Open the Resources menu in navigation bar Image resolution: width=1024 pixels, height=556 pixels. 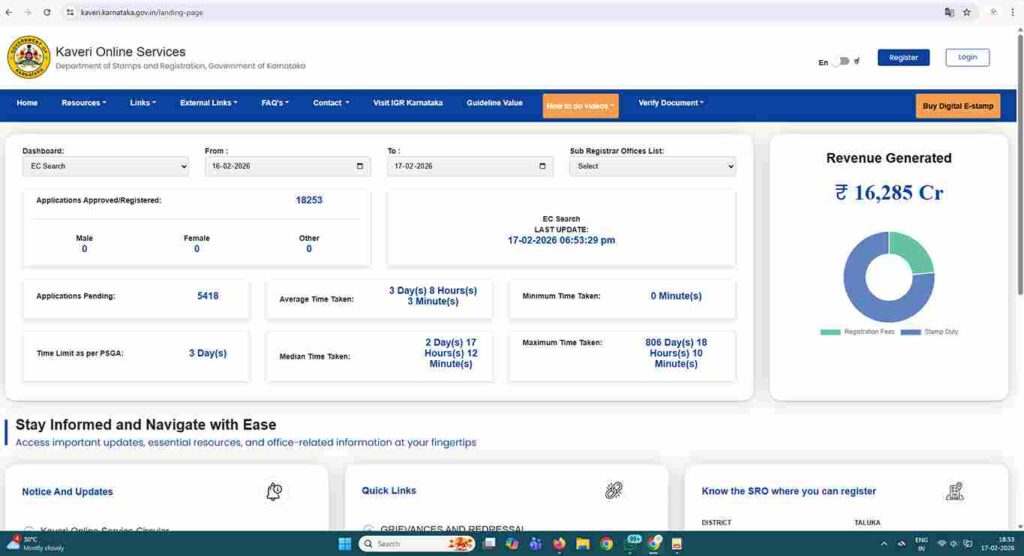click(x=83, y=103)
